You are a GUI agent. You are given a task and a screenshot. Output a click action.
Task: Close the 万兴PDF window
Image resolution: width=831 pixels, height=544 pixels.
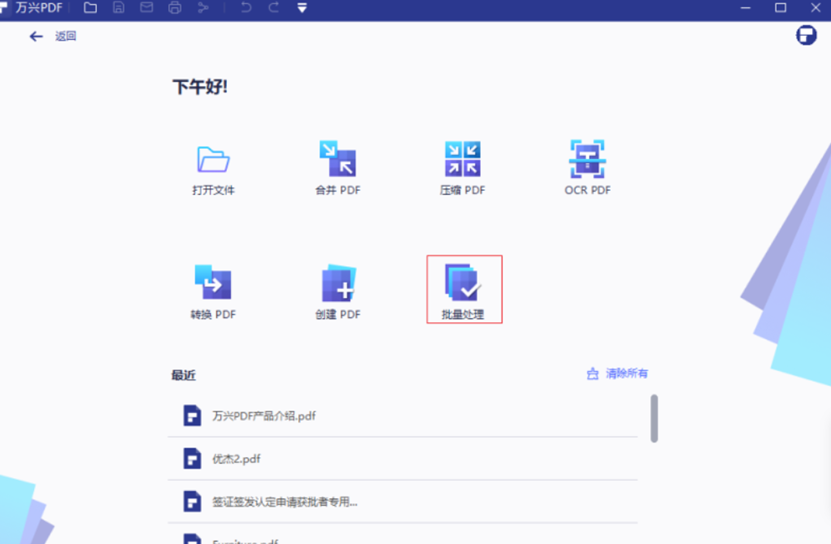tap(816, 8)
